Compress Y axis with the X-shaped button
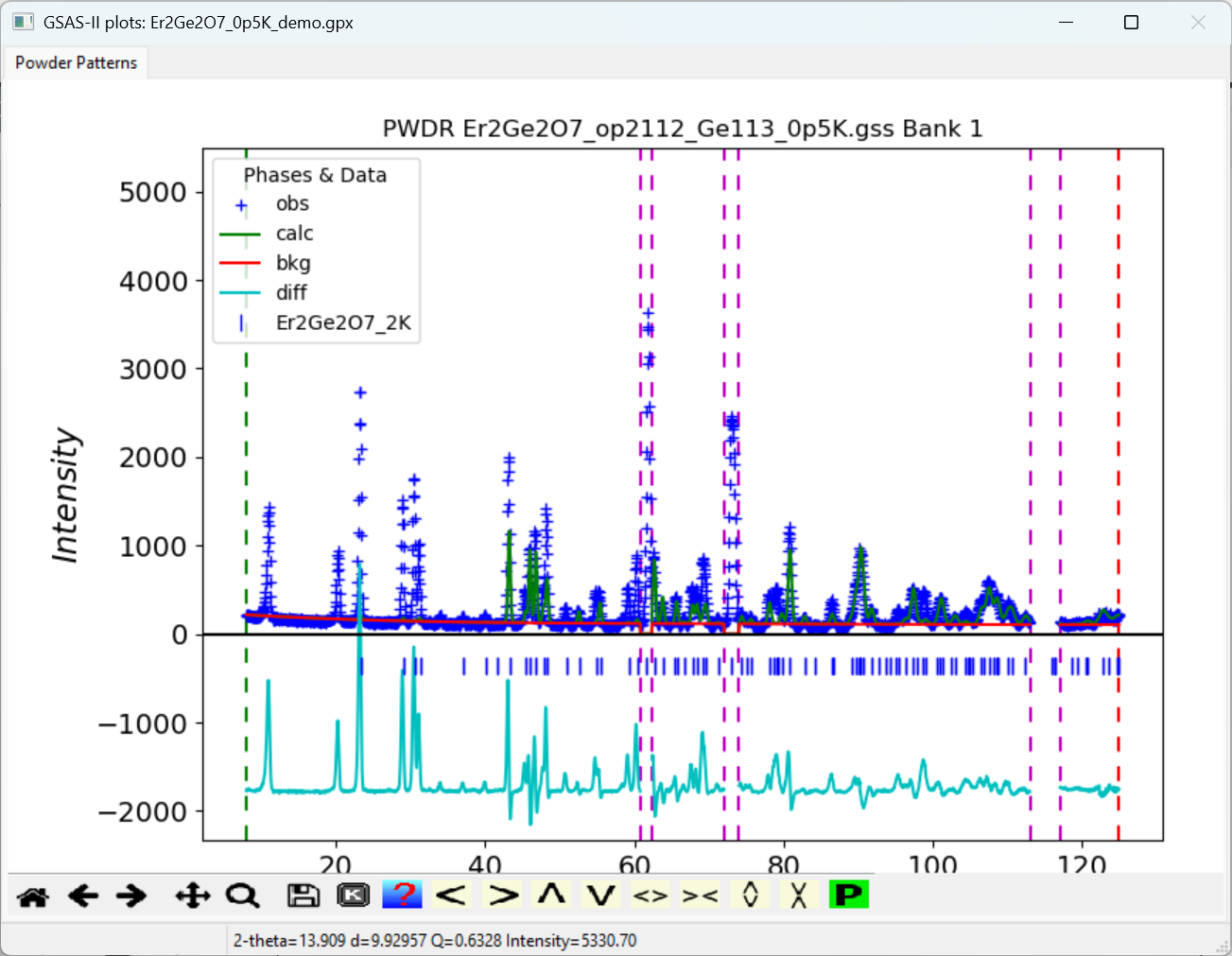Screen dimensions: 1232x956 click(799, 895)
